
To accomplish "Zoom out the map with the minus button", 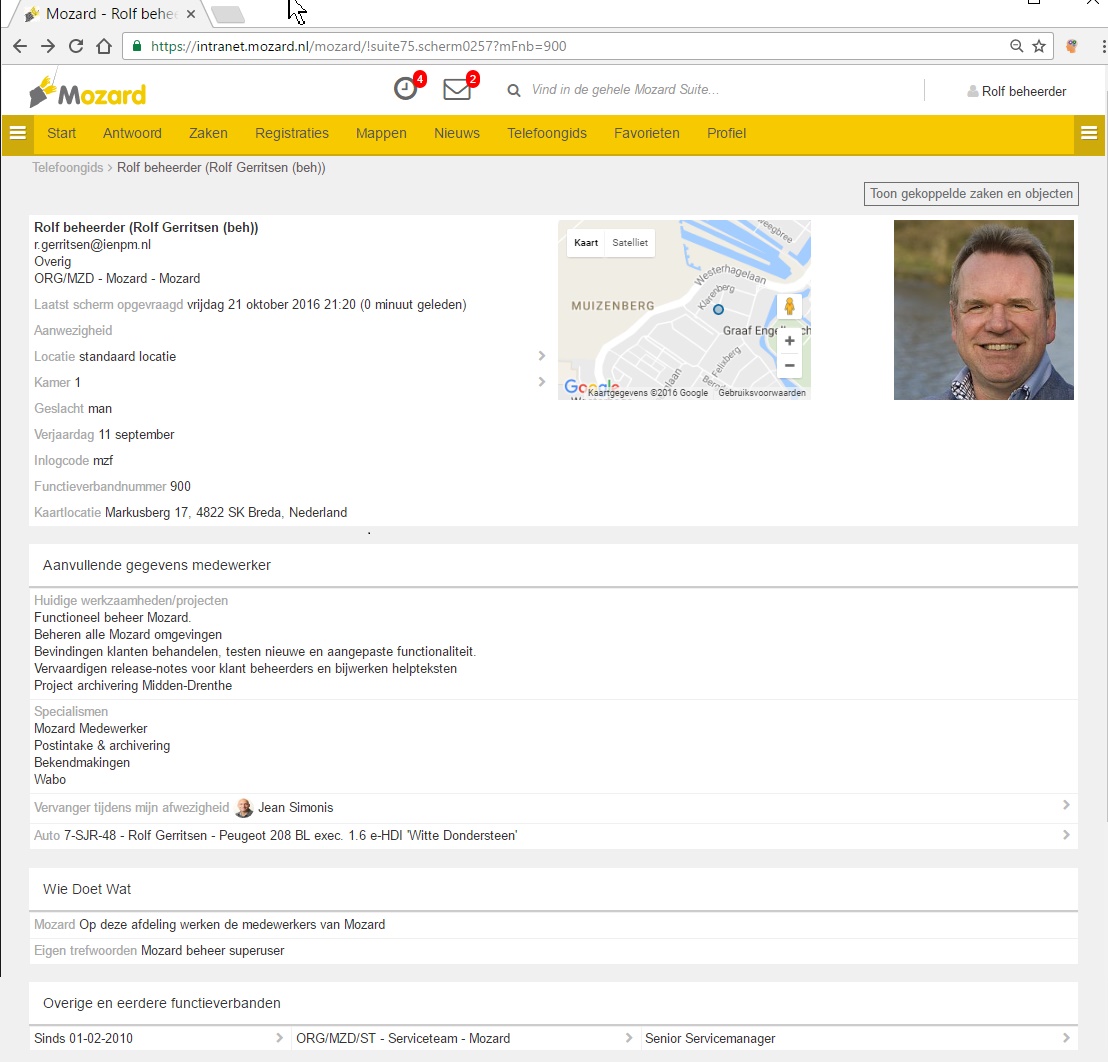I will (789, 365).
